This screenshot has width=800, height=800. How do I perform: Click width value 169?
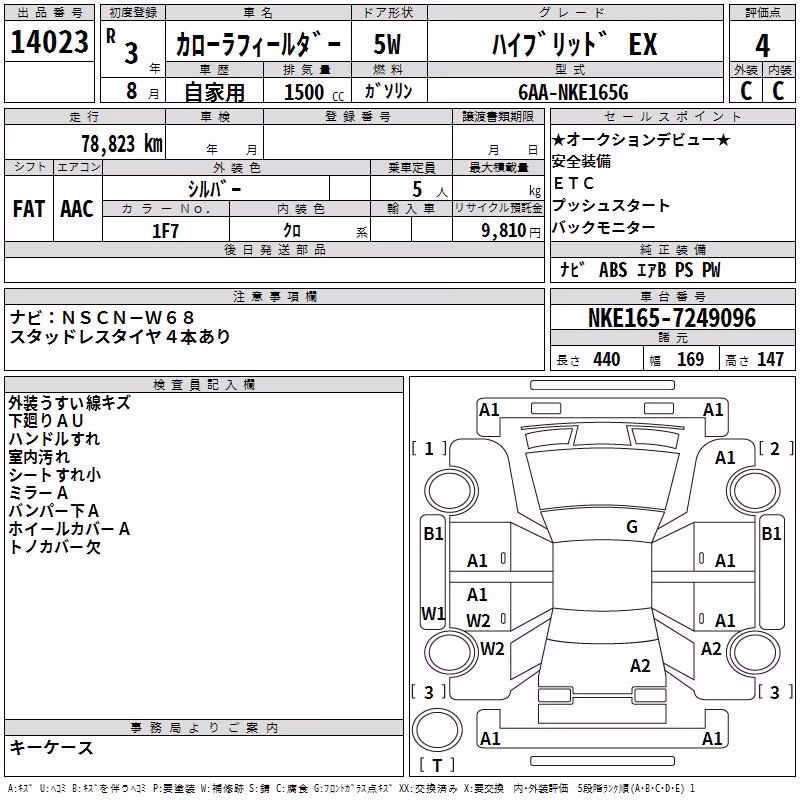[690, 359]
